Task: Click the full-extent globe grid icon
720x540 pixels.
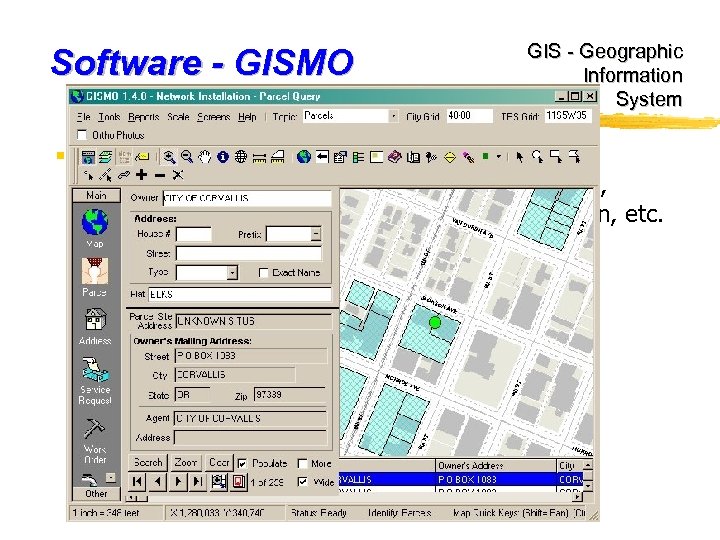Action: (x=241, y=157)
